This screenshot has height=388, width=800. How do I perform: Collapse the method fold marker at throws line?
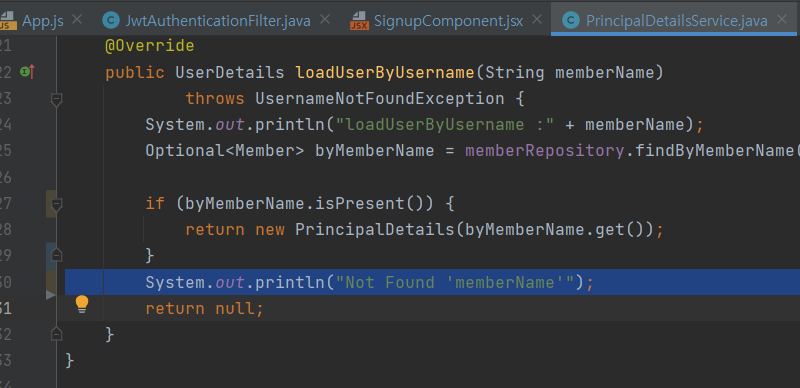57,99
